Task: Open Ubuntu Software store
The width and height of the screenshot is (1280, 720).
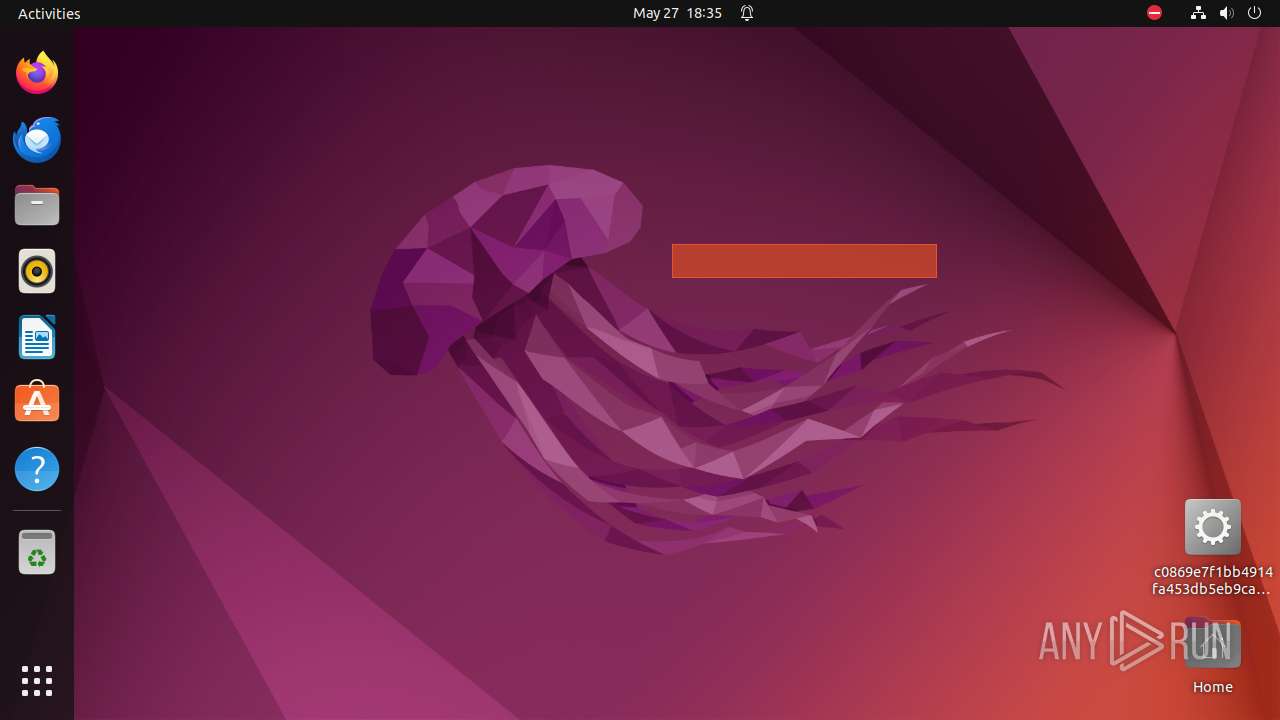Action: tap(37, 402)
